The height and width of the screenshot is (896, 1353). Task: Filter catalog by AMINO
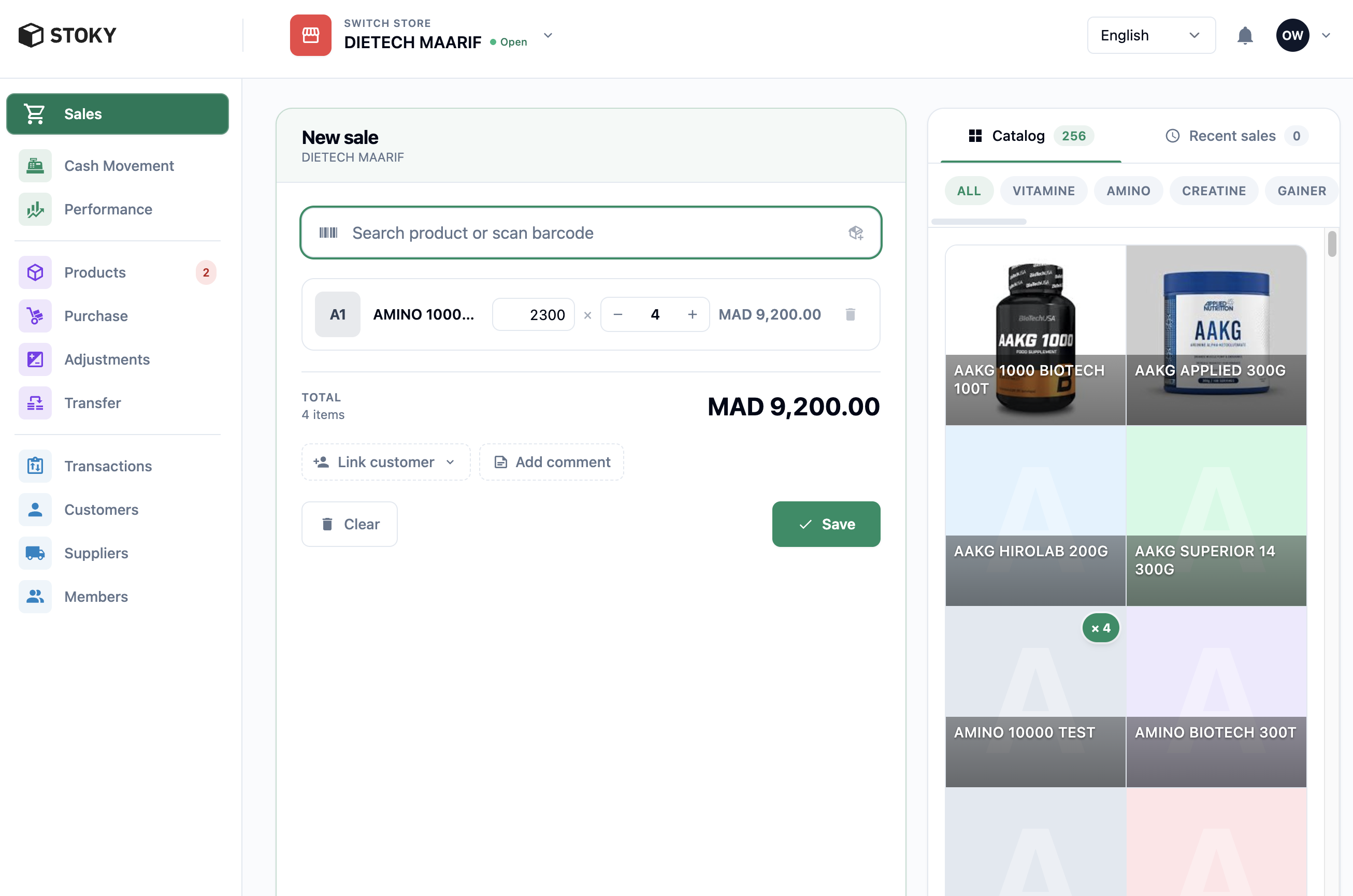point(1128,191)
